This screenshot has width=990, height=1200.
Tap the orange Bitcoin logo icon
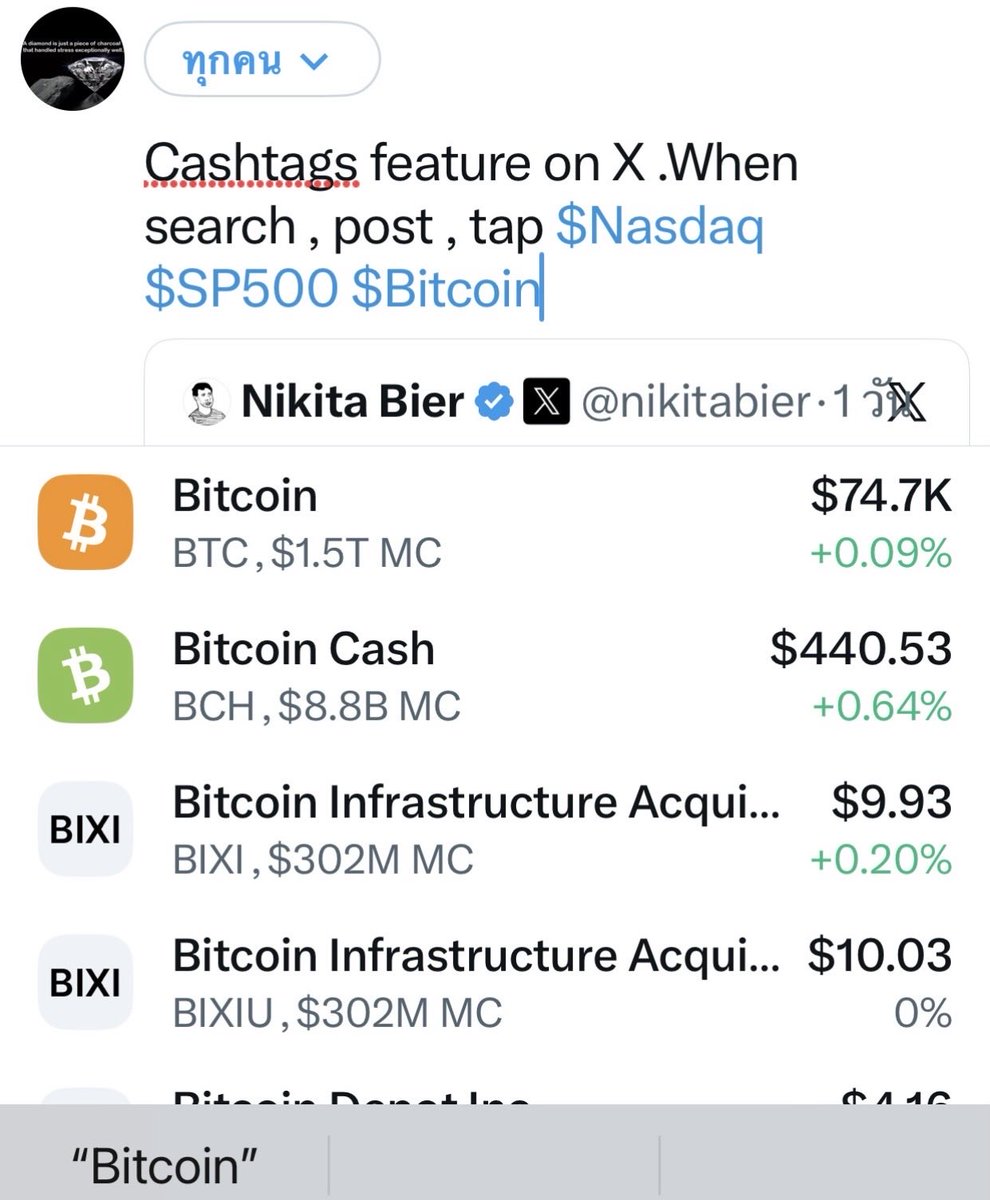click(85, 522)
